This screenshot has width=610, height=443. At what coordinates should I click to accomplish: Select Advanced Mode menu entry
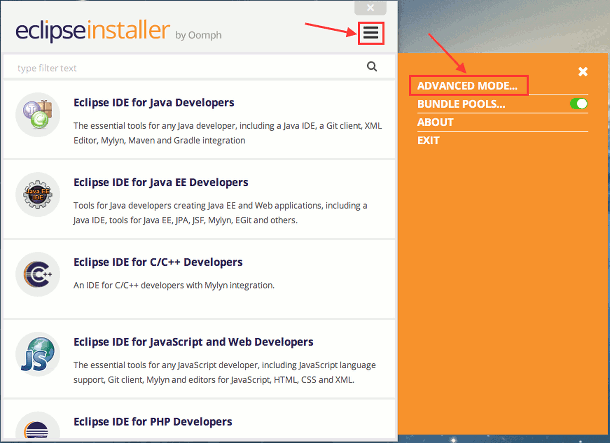pyautogui.click(x=467, y=86)
